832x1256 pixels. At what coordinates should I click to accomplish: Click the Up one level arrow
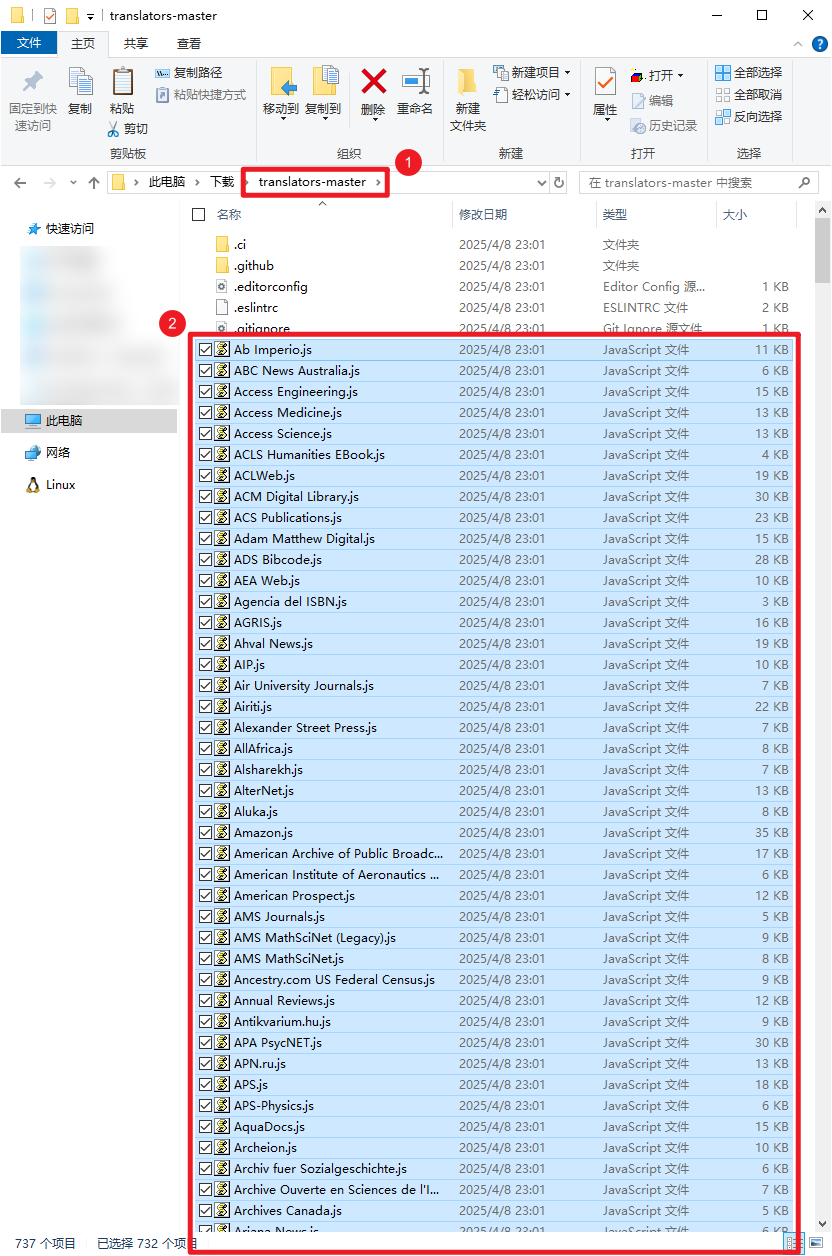tap(94, 183)
